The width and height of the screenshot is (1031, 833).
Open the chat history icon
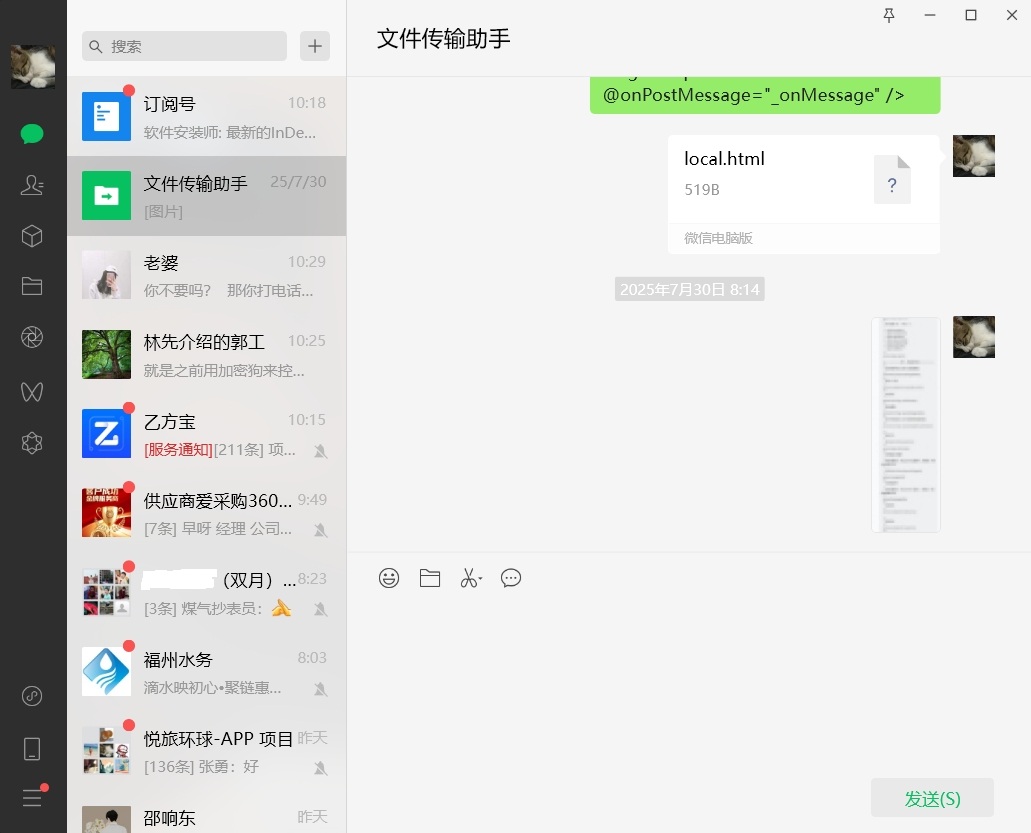[x=511, y=578]
